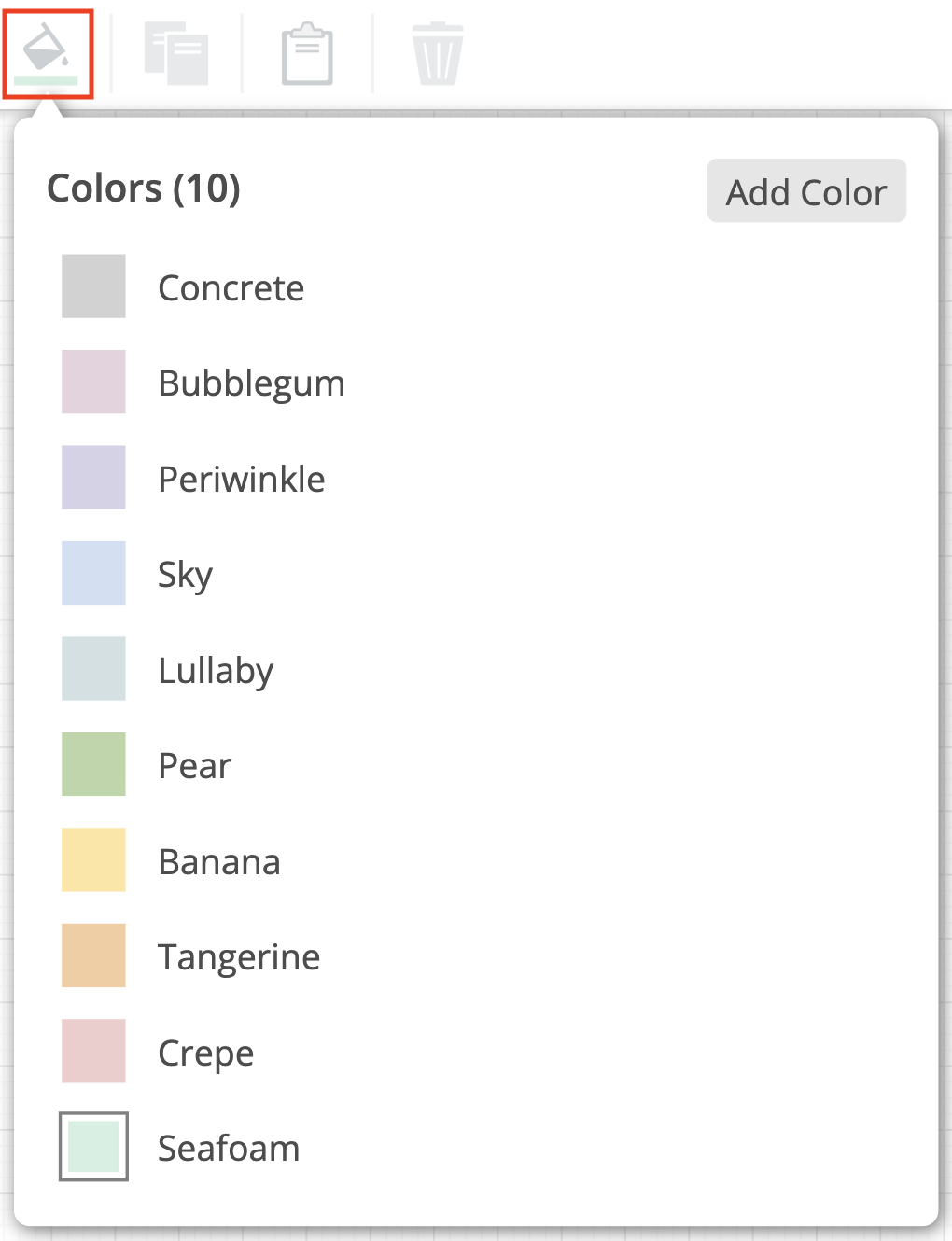Click the duplicate/copy toolbar icon

177,51
